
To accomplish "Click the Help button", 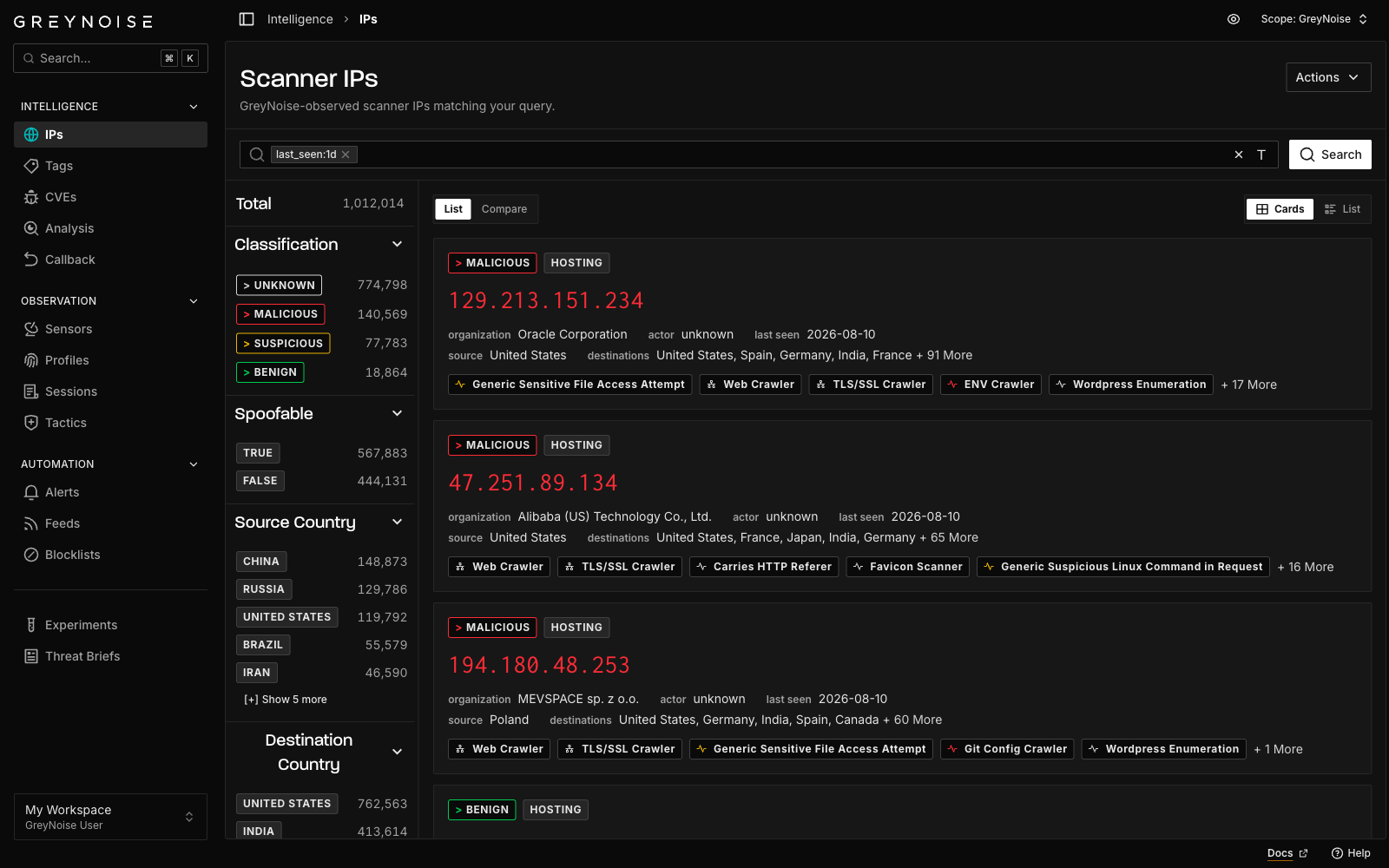I will pyautogui.click(x=1351, y=853).
